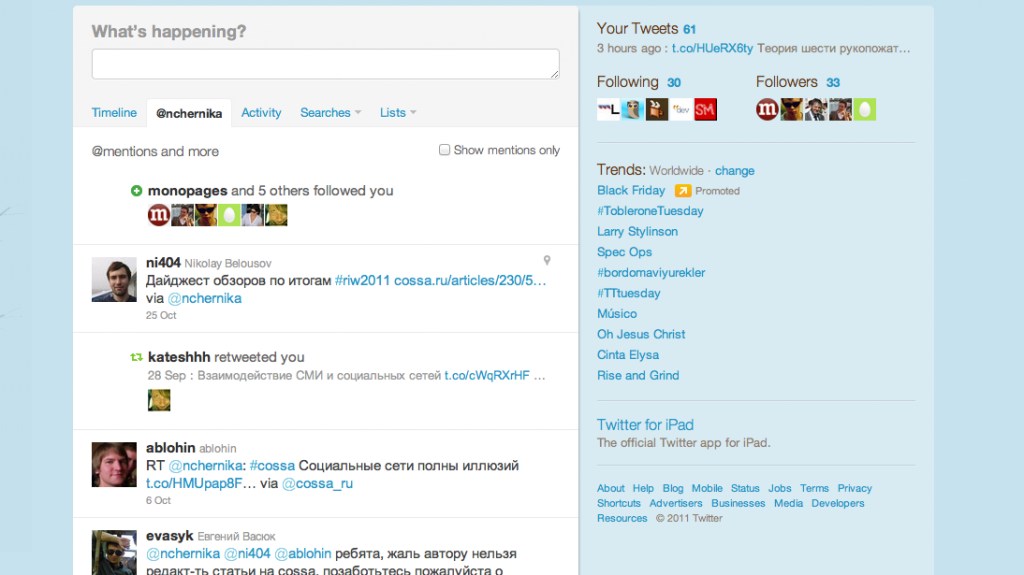Click the red m avatar under monopages followed you
This screenshot has width=1024, height=575.
(x=159, y=215)
